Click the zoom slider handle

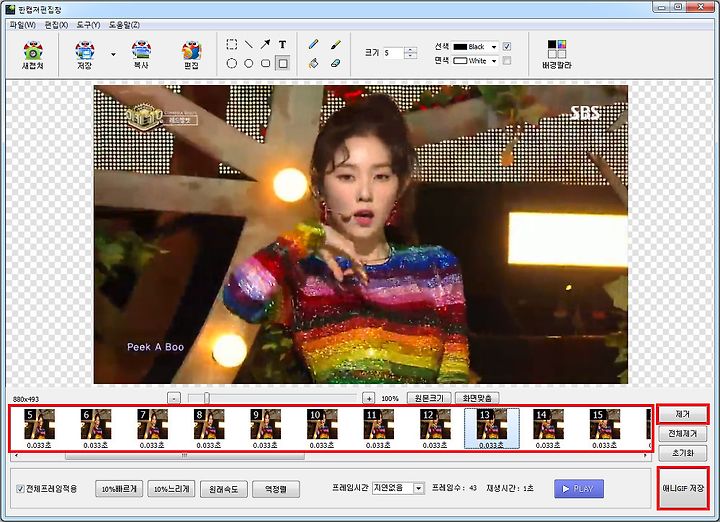(207, 398)
